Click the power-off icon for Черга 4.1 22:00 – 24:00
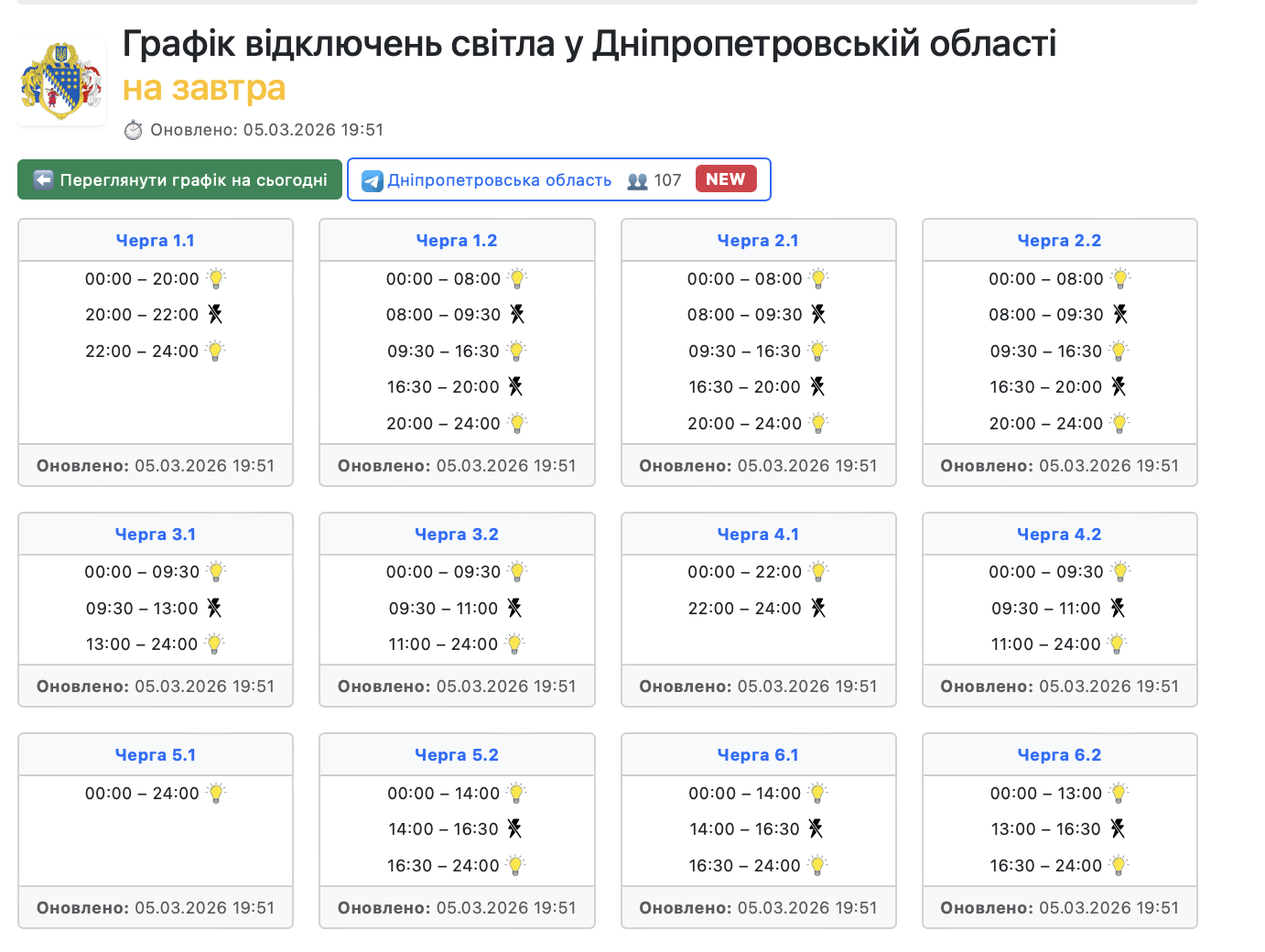The image size is (1265, 952). coord(818,608)
